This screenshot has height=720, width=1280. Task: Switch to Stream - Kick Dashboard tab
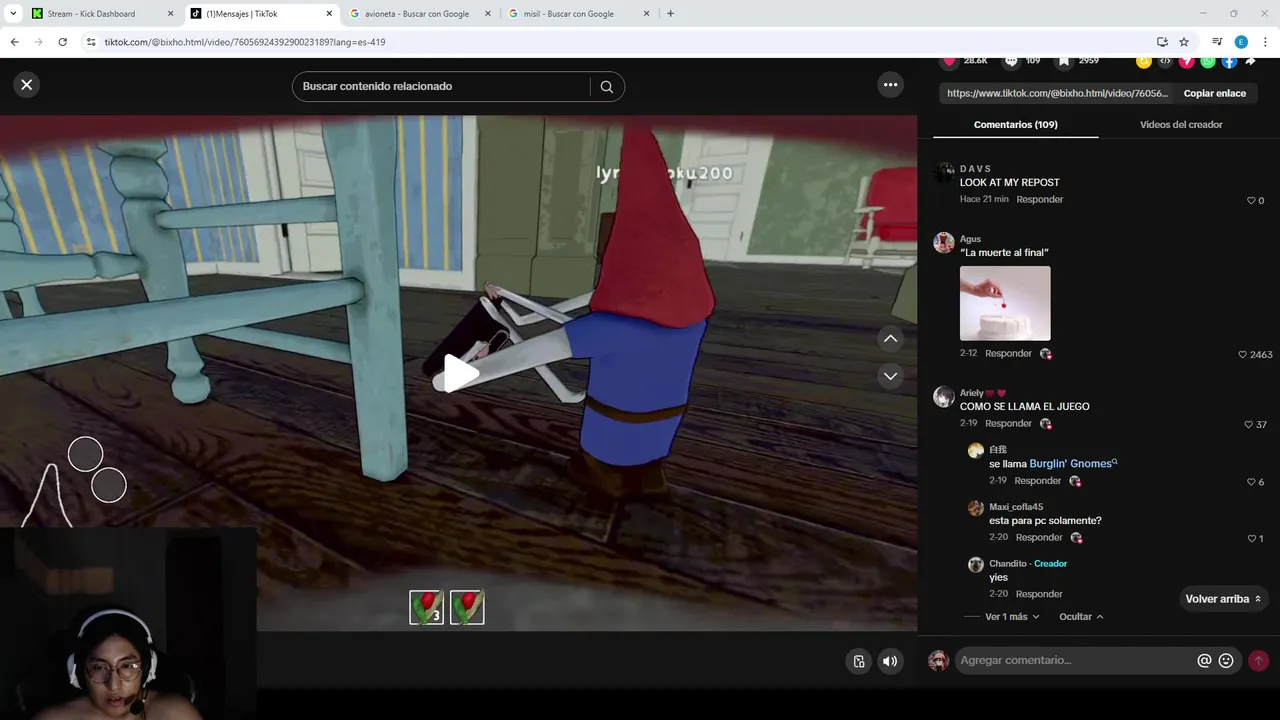click(x=92, y=14)
